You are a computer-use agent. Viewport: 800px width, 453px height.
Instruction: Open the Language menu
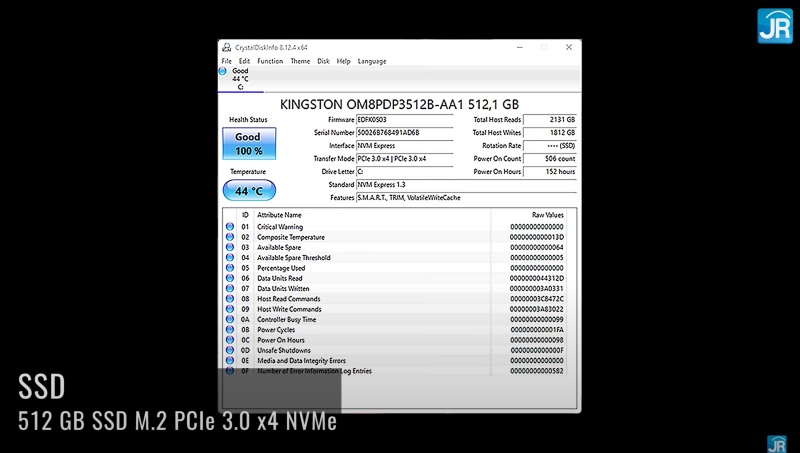click(372, 61)
